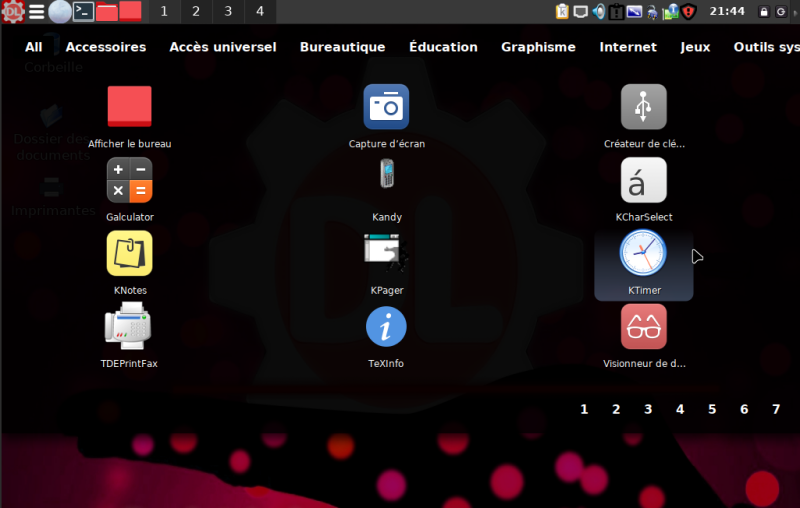Viewport: 800px width, 508px height.
Task: Switch to virtual desktop 2 in panel
Action: (195, 11)
